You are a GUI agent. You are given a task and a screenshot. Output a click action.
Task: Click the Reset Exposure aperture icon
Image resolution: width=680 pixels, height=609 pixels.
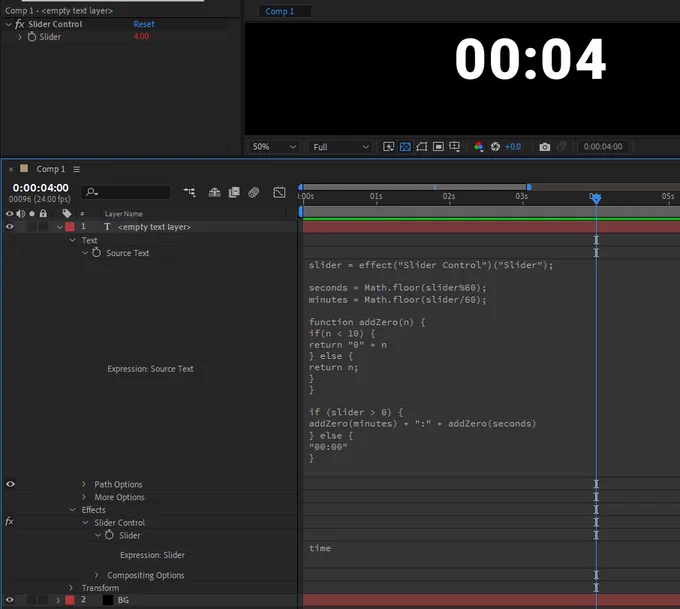(x=495, y=147)
